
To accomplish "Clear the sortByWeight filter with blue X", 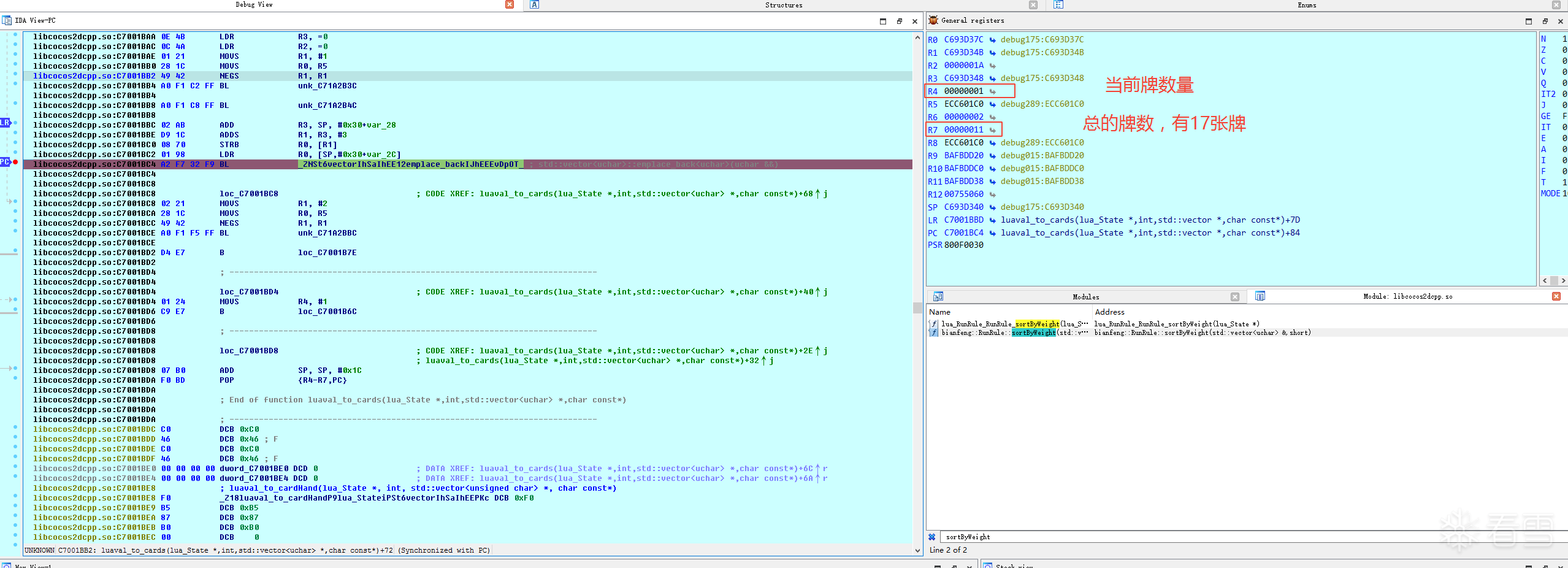I will click(932, 537).
